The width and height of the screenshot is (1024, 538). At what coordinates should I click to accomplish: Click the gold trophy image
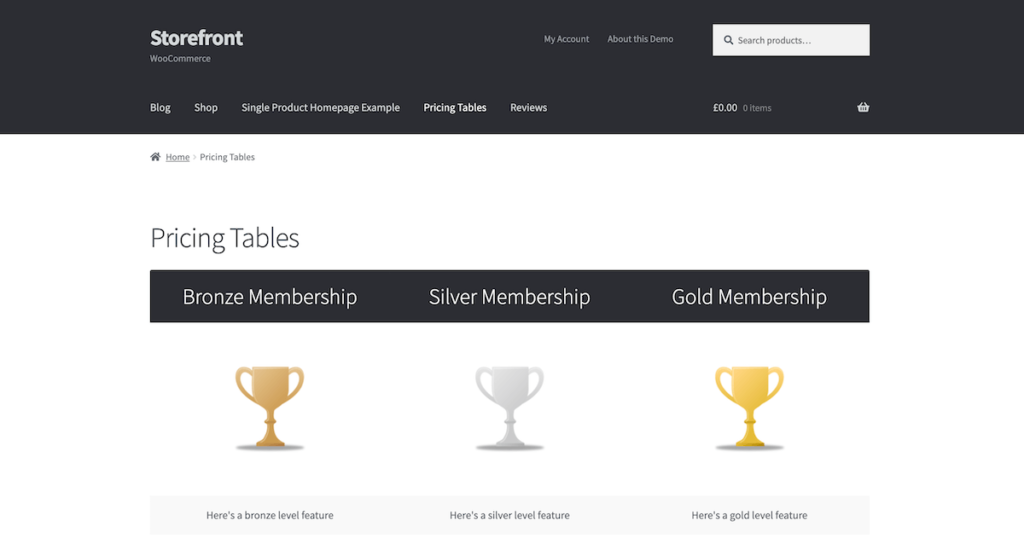click(x=749, y=407)
